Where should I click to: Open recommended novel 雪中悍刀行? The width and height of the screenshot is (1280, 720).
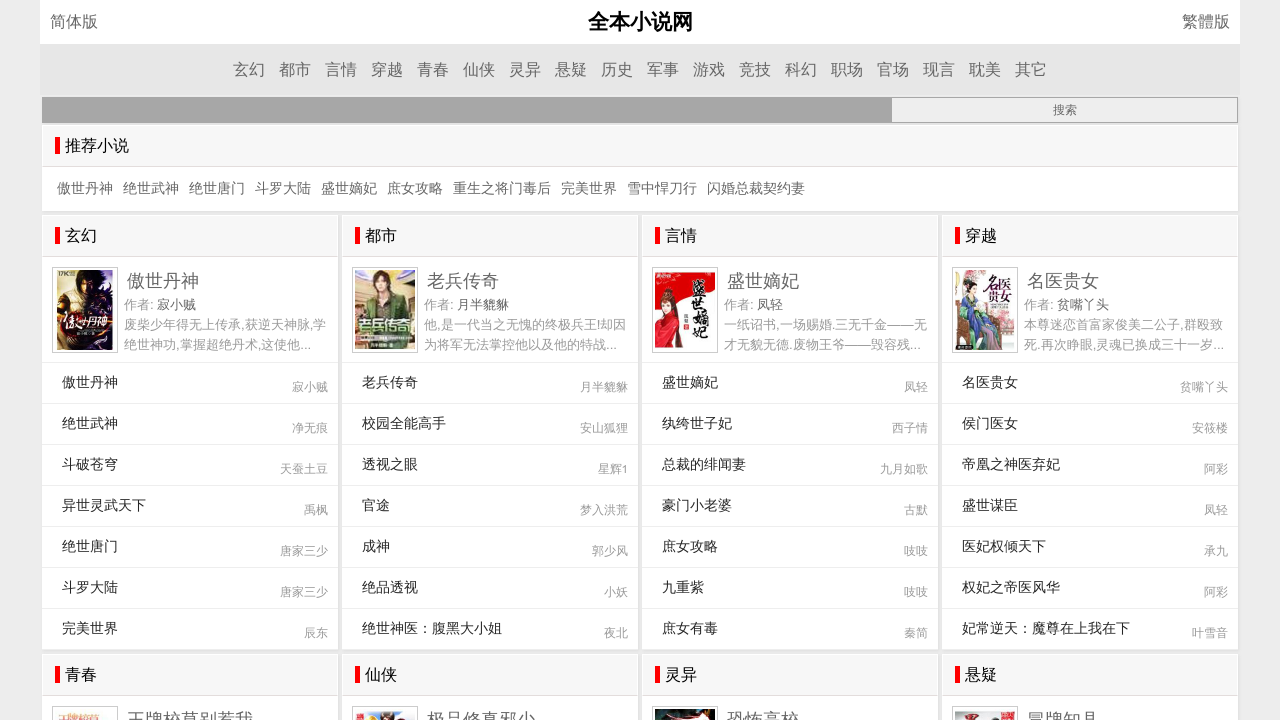coord(662,188)
